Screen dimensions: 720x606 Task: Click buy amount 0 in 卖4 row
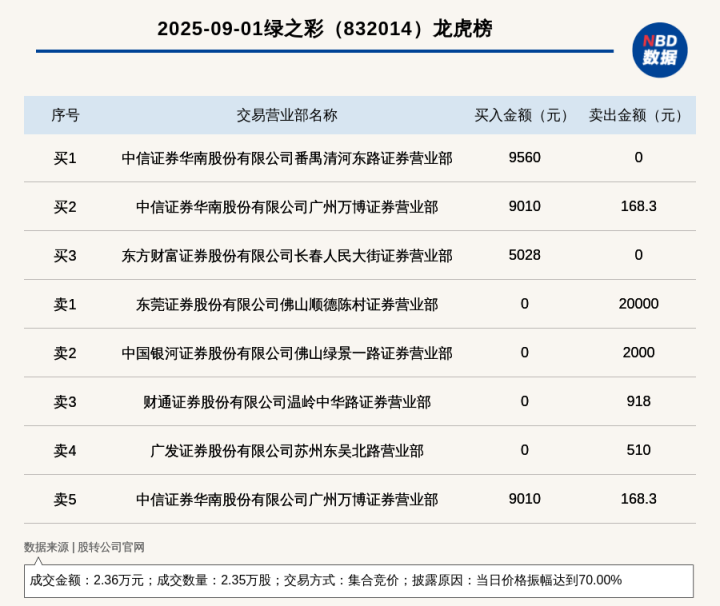point(524,450)
